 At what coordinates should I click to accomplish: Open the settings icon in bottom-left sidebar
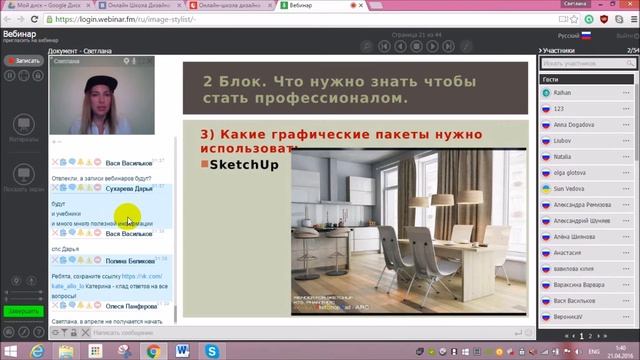click(x=9, y=332)
